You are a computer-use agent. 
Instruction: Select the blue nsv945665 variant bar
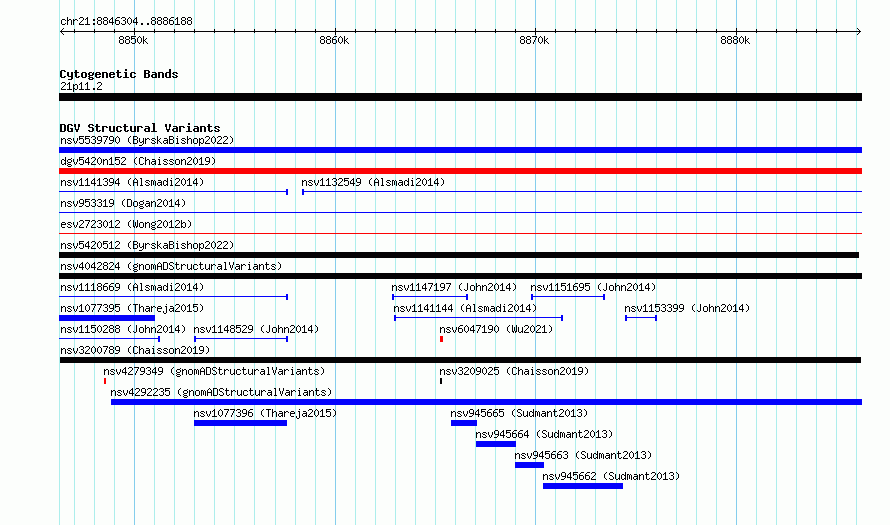pyautogui.click(x=464, y=423)
